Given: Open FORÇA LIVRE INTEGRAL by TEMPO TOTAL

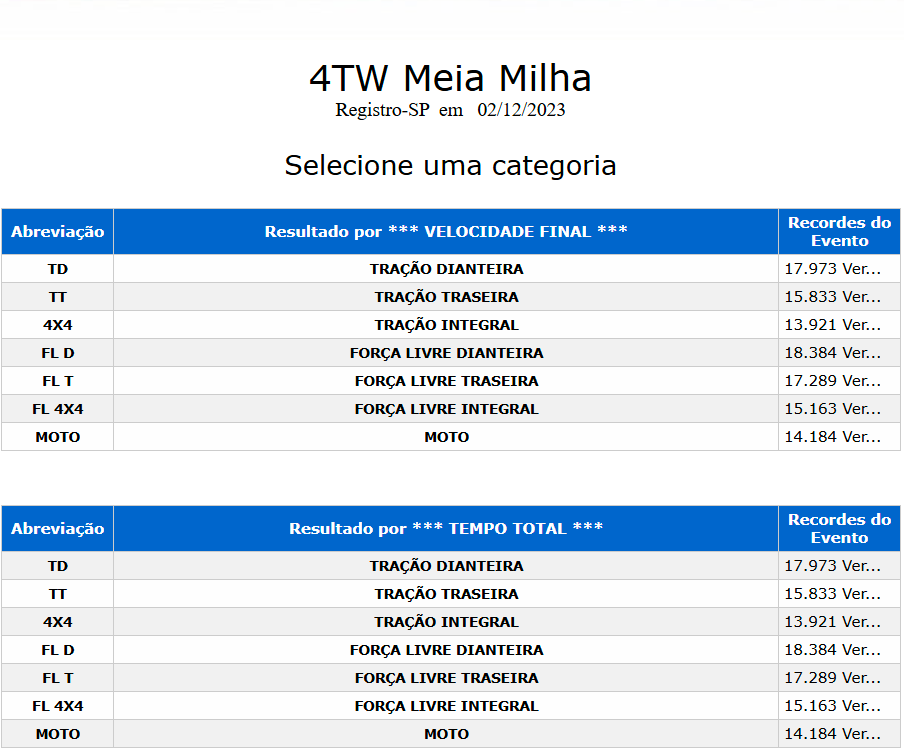Looking at the screenshot, I should pos(446,706).
